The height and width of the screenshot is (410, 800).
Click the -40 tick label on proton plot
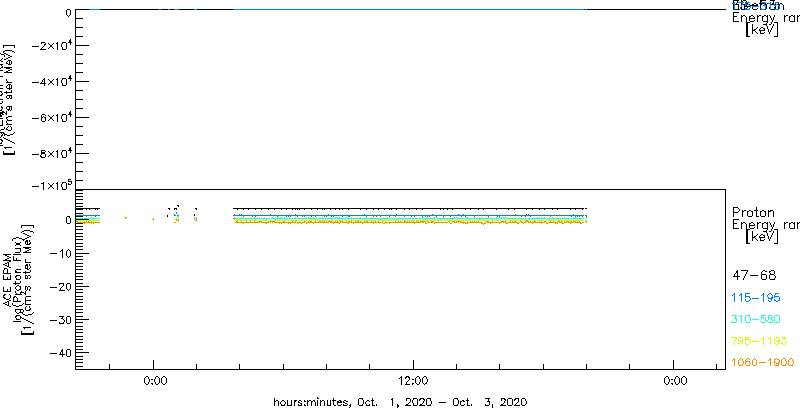coord(59,353)
